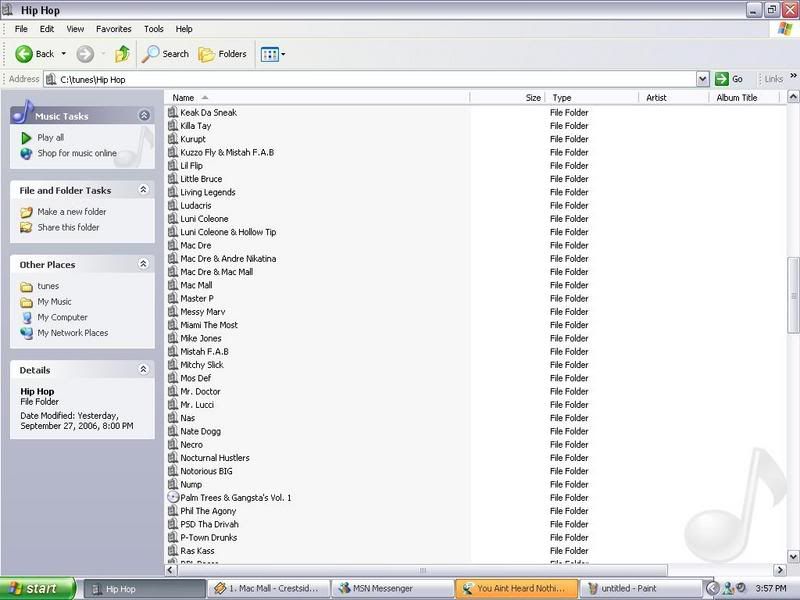Click the Forward arrow icon
This screenshot has height=600, width=800.
pos(85,54)
